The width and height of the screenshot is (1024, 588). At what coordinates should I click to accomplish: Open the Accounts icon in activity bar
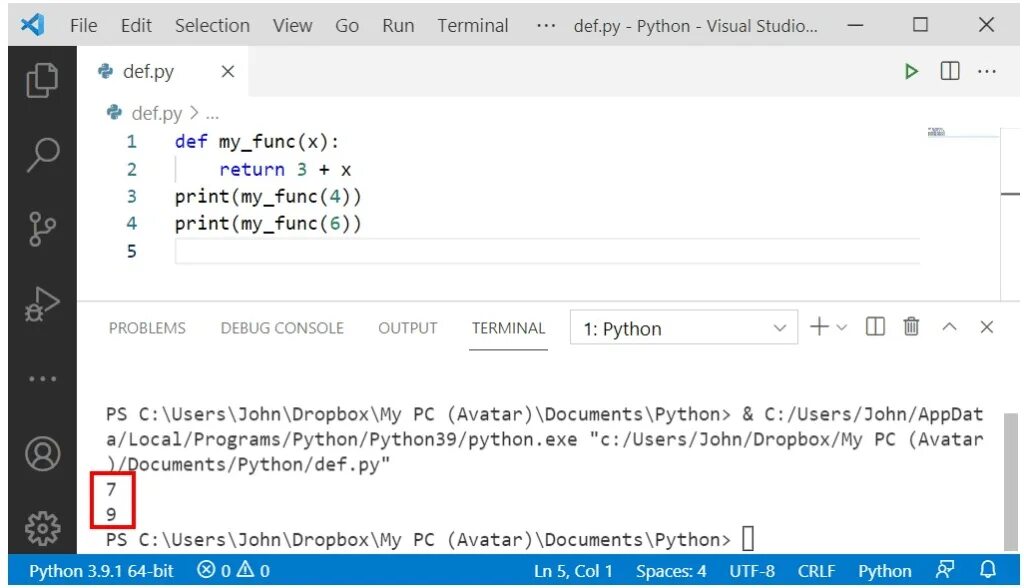pyautogui.click(x=42, y=454)
